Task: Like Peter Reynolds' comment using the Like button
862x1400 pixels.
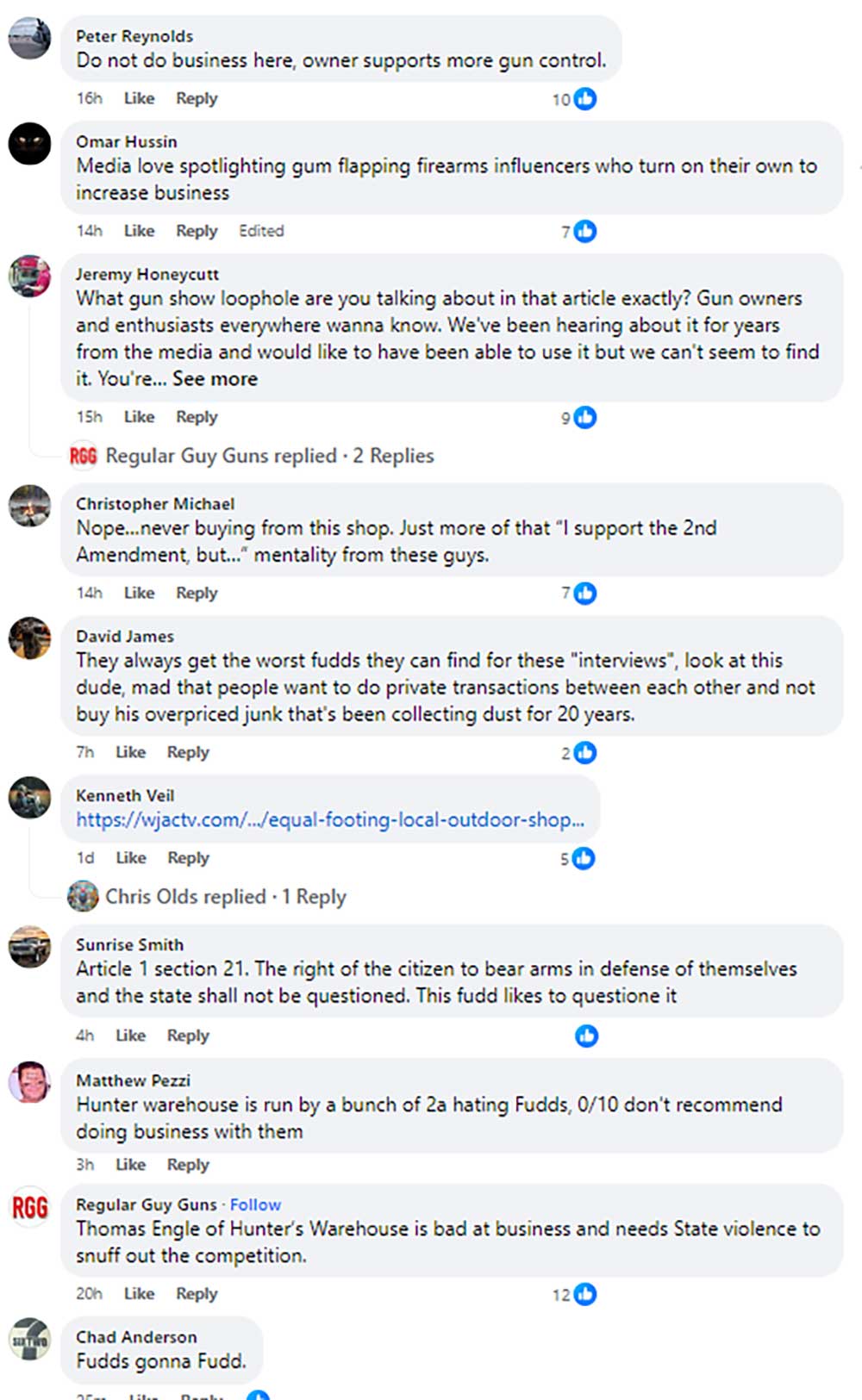Action: pyautogui.click(x=139, y=98)
